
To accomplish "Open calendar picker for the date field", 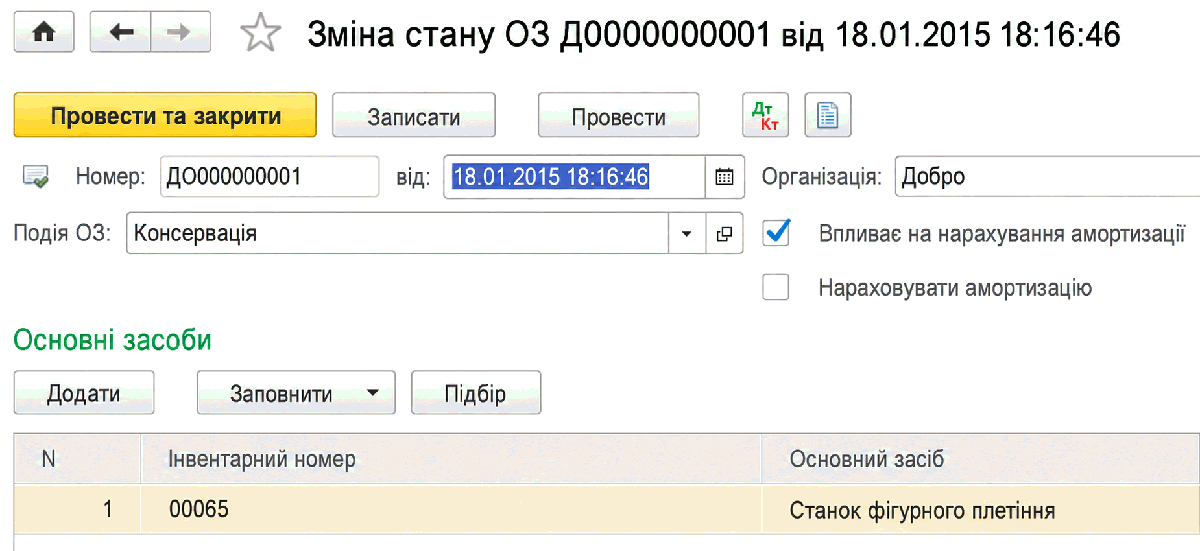I will [x=724, y=178].
